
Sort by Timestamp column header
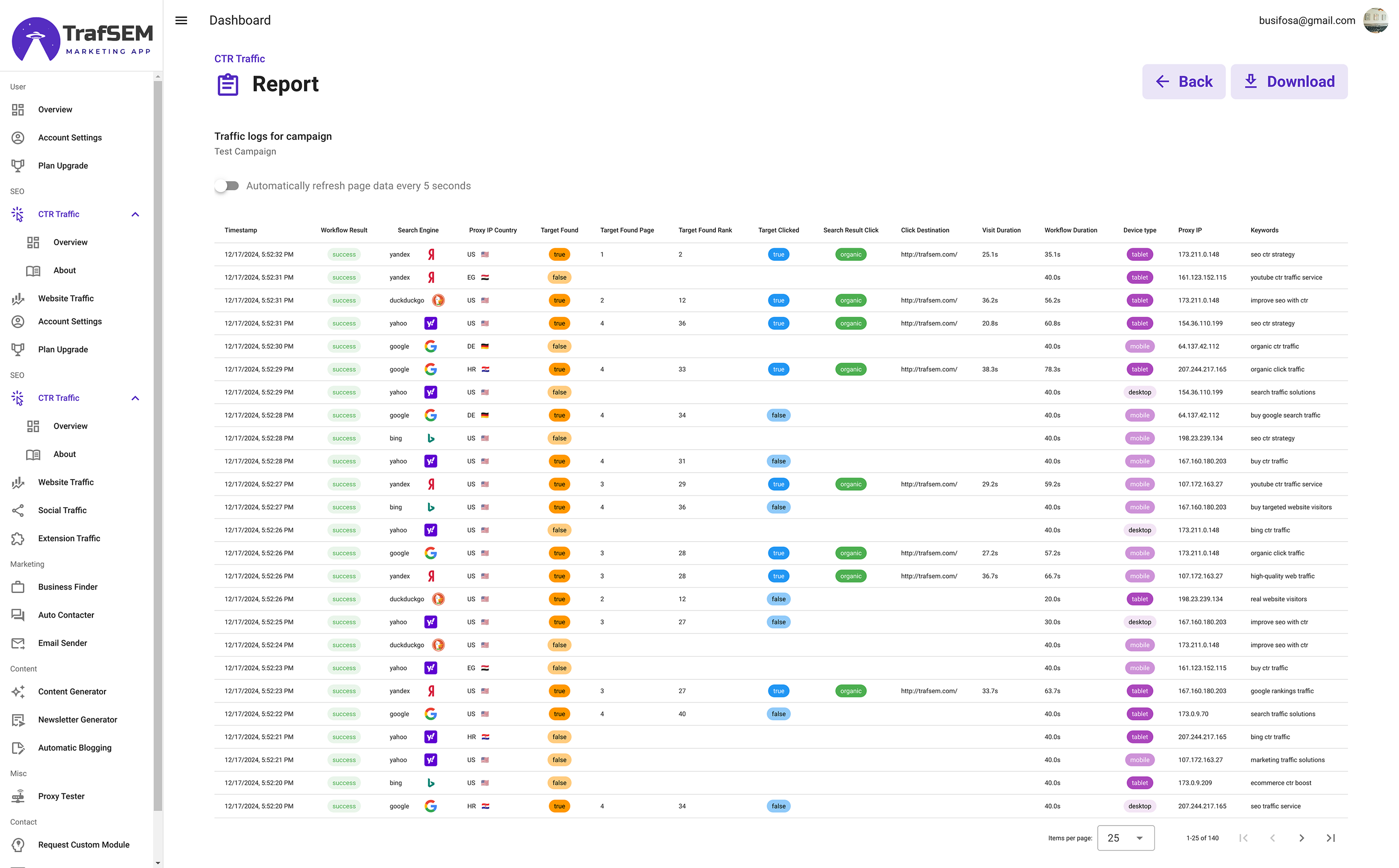[241, 230]
